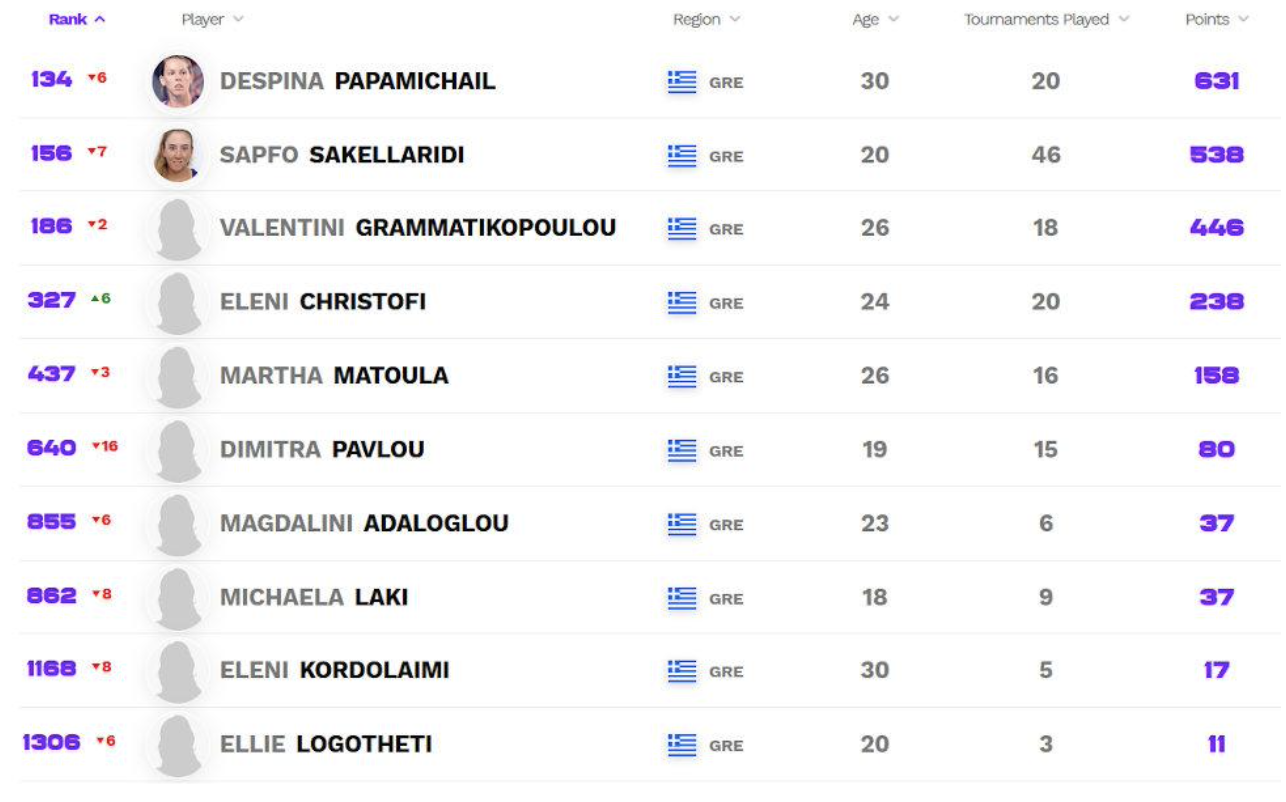The image size is (1286, 802).
Task: Click Eleni Christofi's placeholder avatar
Action: tap(178, 302)
